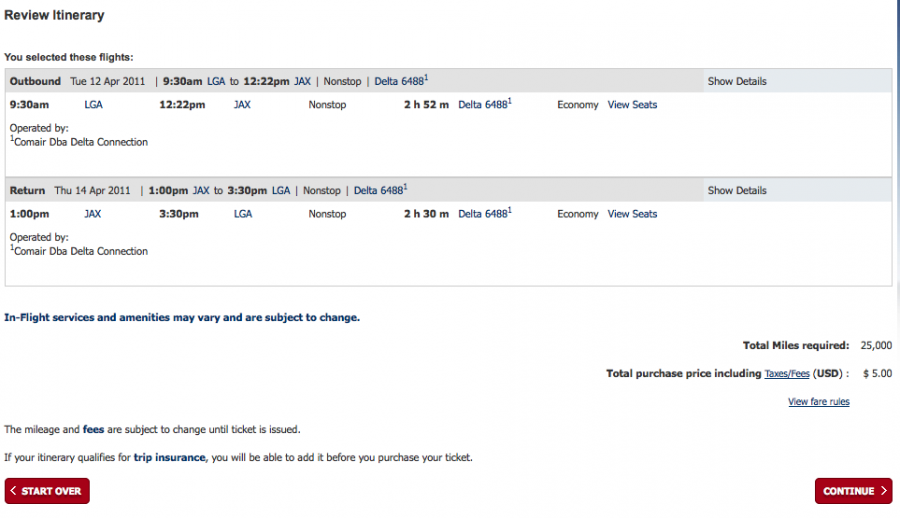Click the Continue button
Screen dimensions: 900x518
point(853,491)
